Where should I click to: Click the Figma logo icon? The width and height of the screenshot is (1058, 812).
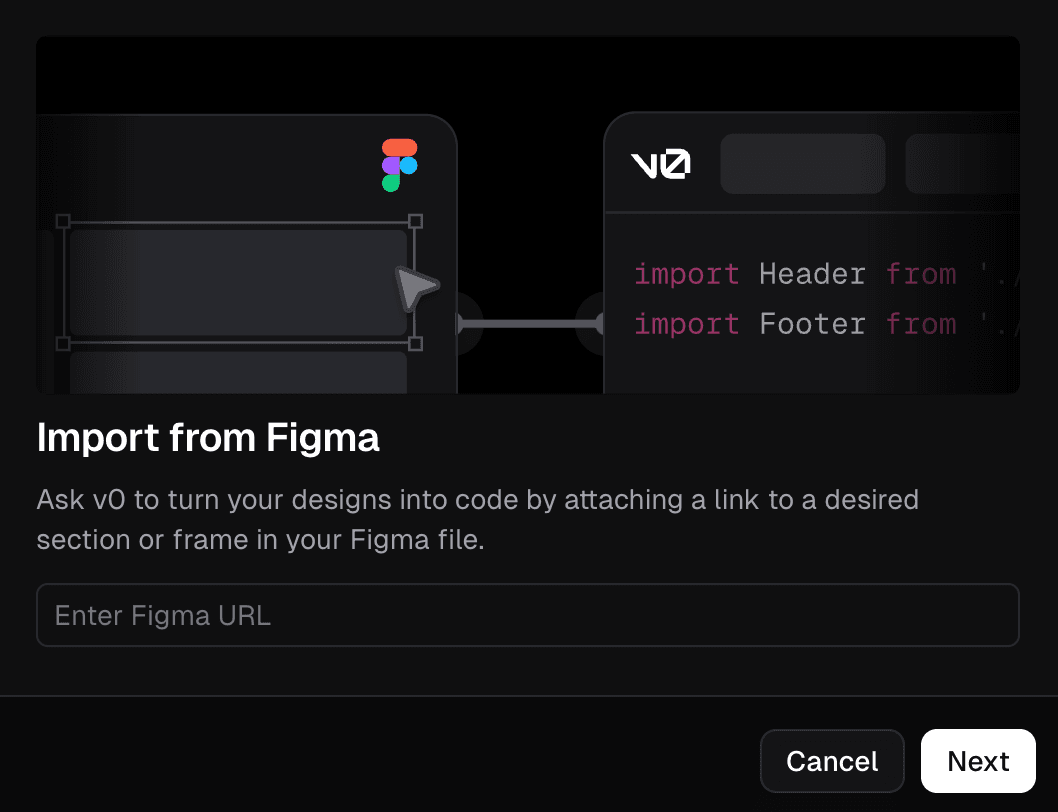point(398,164)
